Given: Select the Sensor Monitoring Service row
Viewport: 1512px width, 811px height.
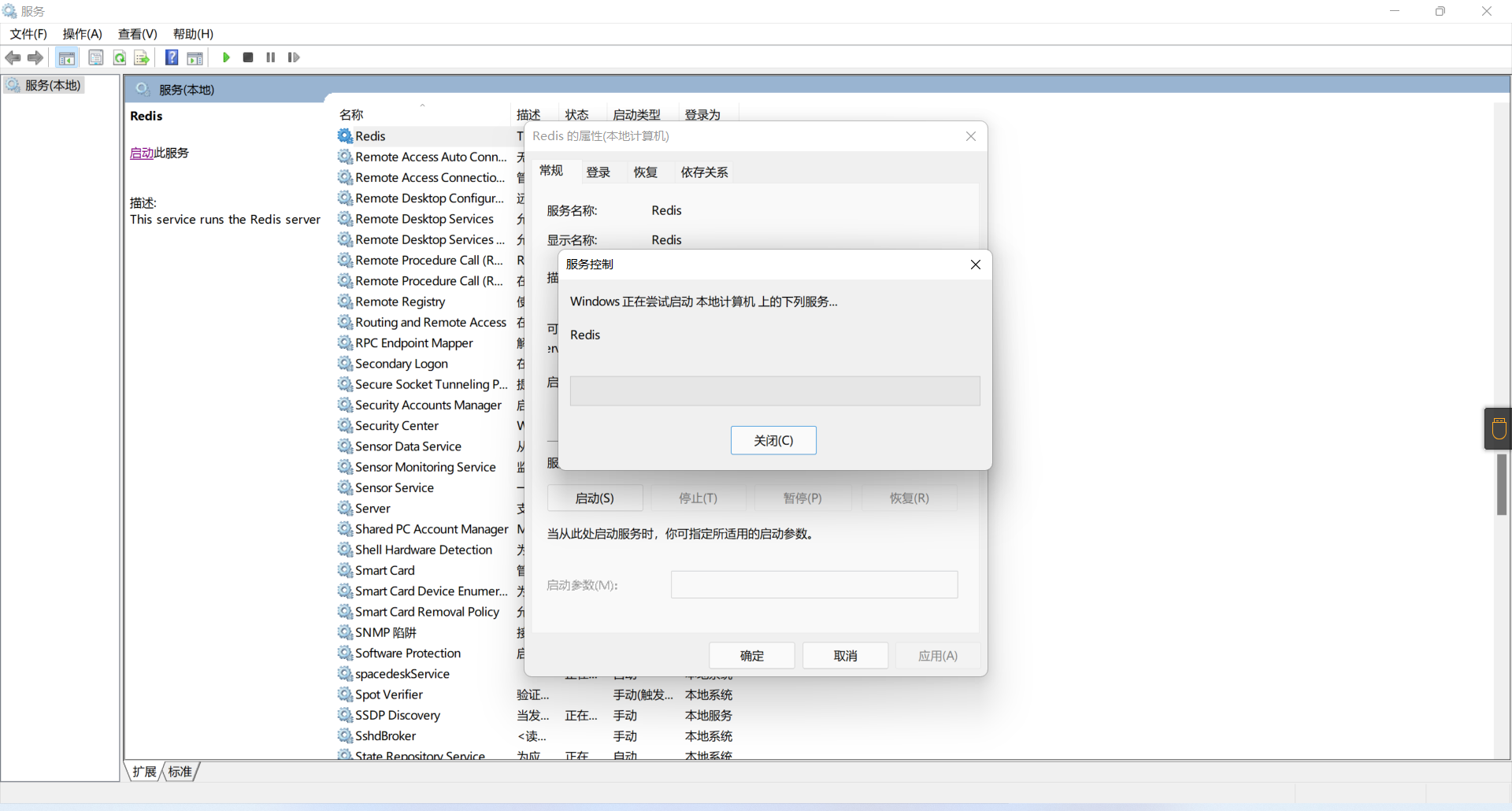Looking at the screenshot, I should tap(425, 468).
